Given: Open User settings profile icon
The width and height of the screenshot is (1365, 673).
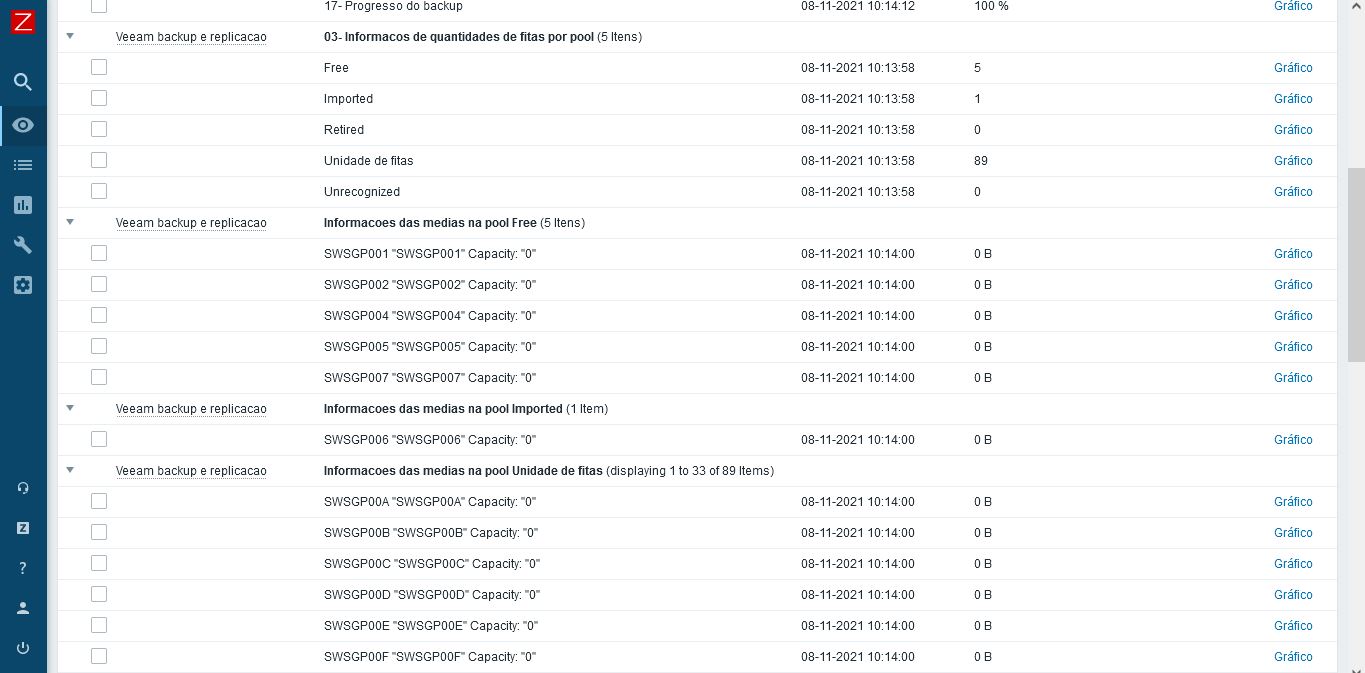Looking at the screenshot, I should (23, 608).
